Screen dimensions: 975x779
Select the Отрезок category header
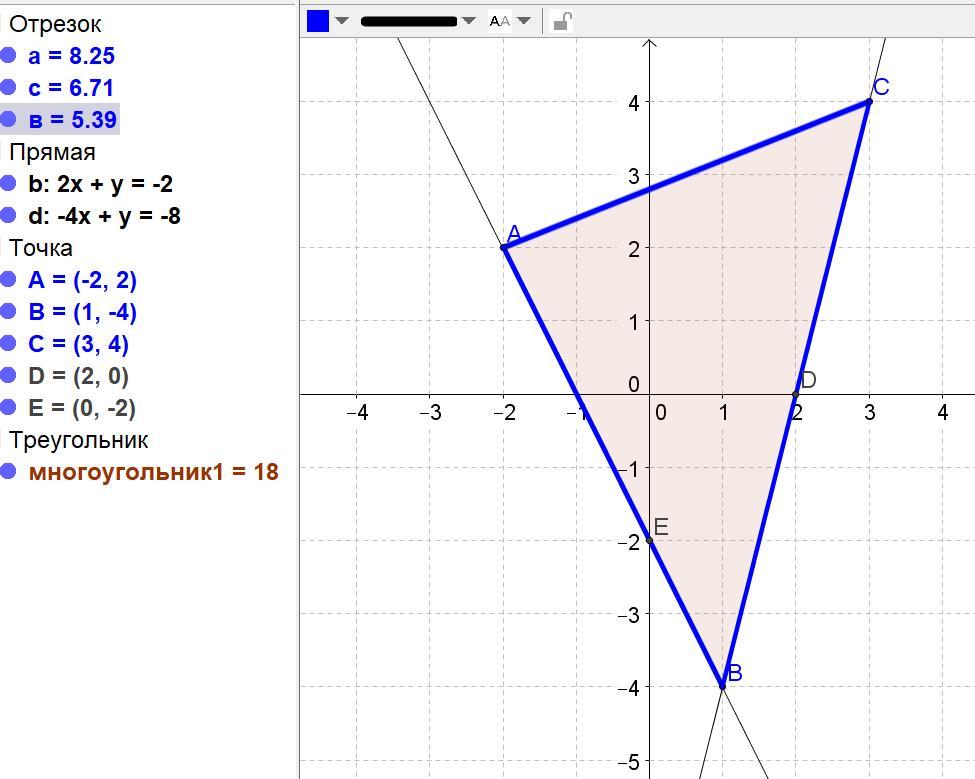[x=55, y=24]
